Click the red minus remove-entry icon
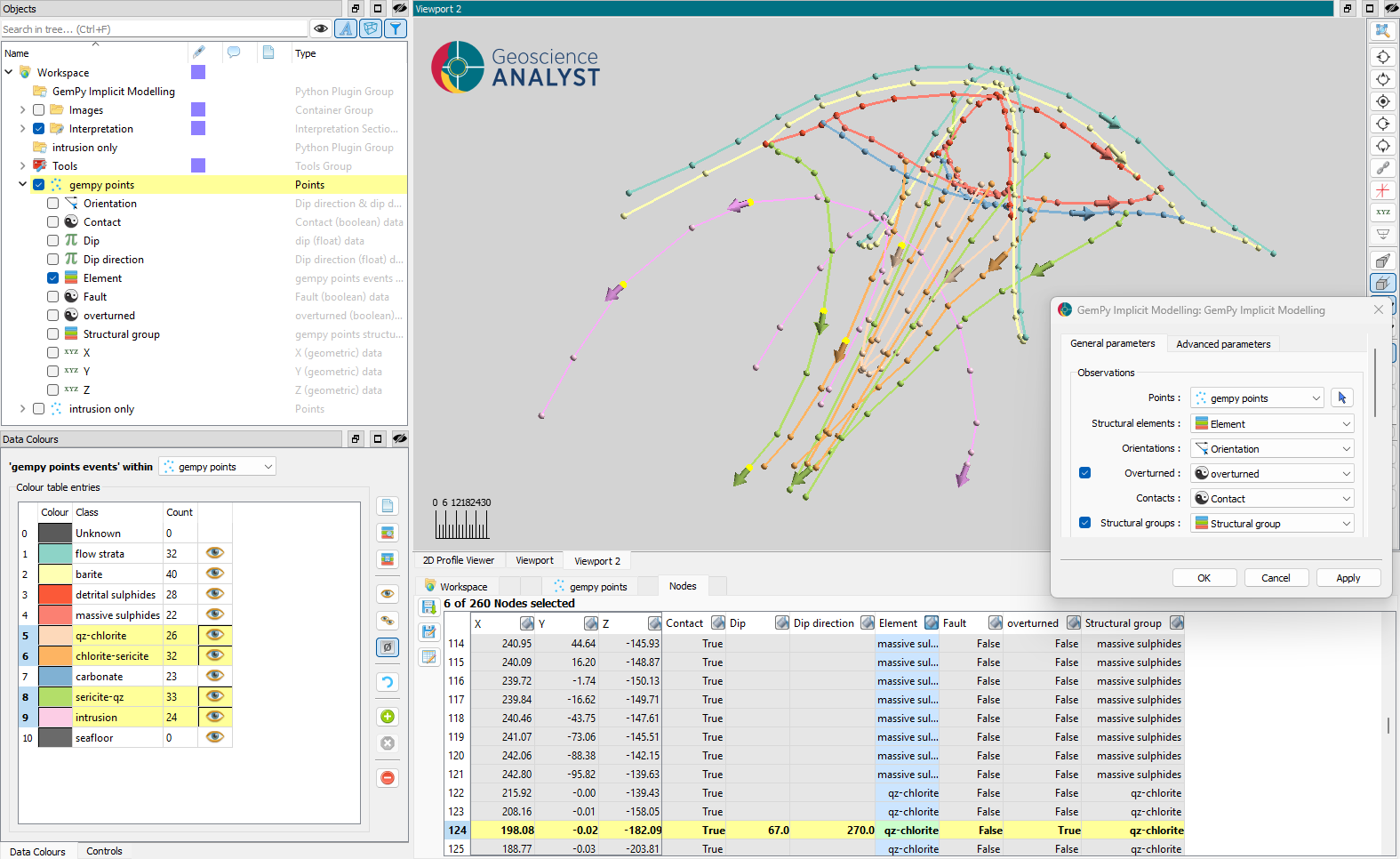The height and width of the screenshot is (859, 1400). (x=388, y=778)
